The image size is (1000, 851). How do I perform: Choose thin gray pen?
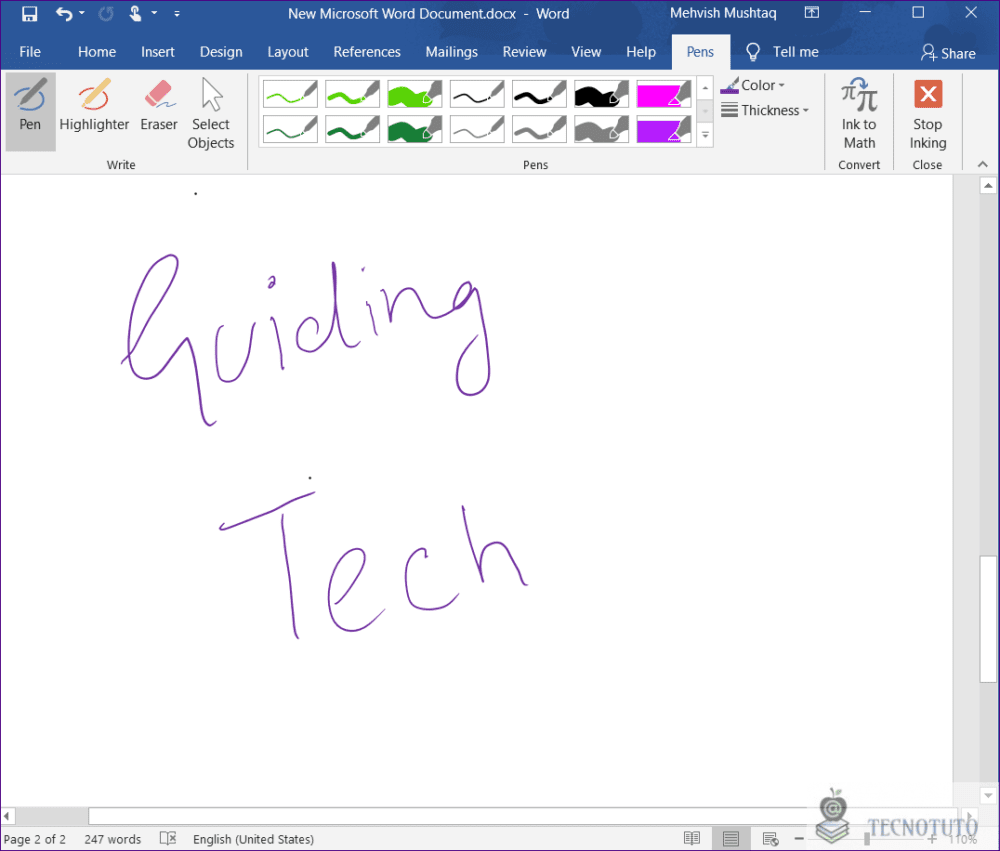pos(477,130)
